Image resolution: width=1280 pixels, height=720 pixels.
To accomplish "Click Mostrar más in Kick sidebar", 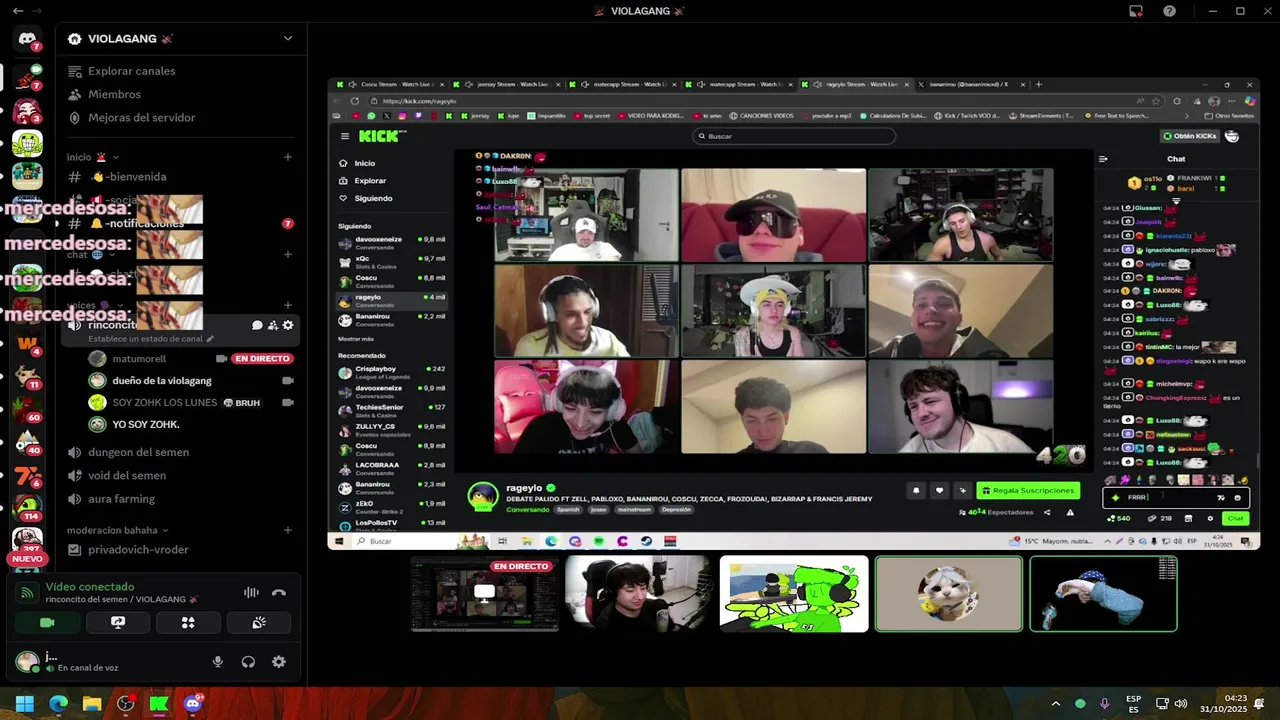I will coord(356,339).
